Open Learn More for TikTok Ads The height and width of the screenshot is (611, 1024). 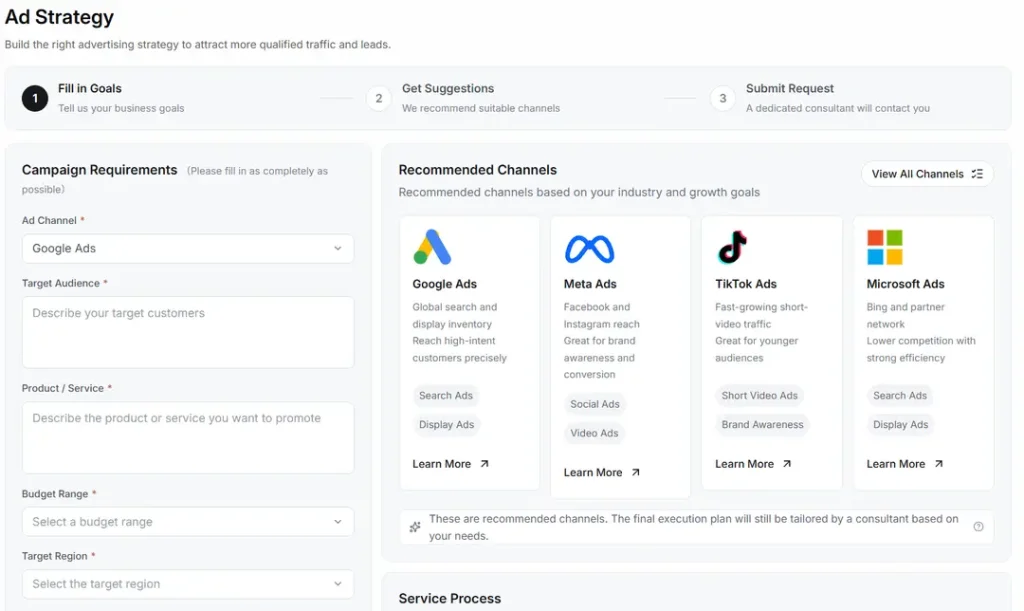click(753, 463)
